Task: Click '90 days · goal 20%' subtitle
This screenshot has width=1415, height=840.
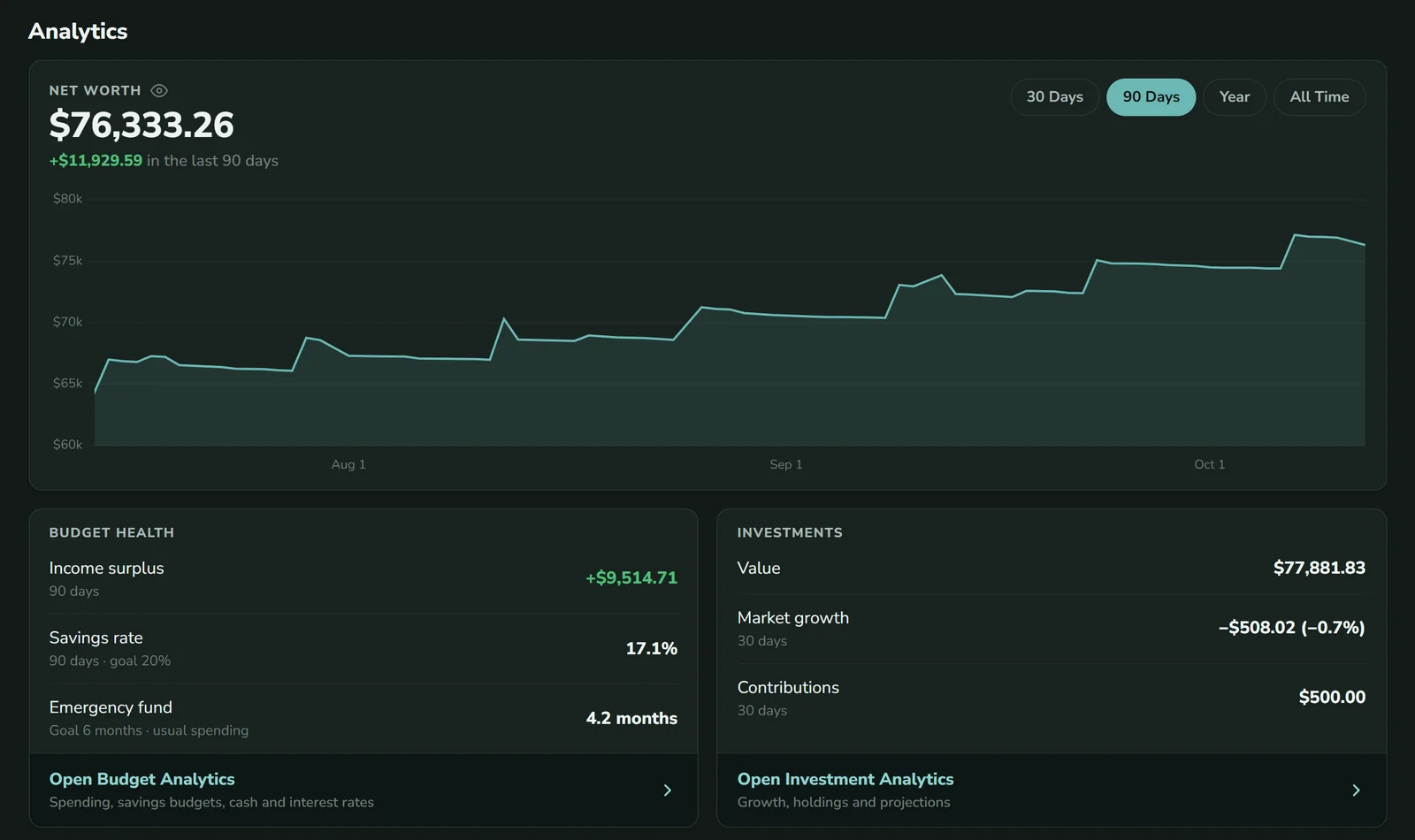Action: point(110,661)
